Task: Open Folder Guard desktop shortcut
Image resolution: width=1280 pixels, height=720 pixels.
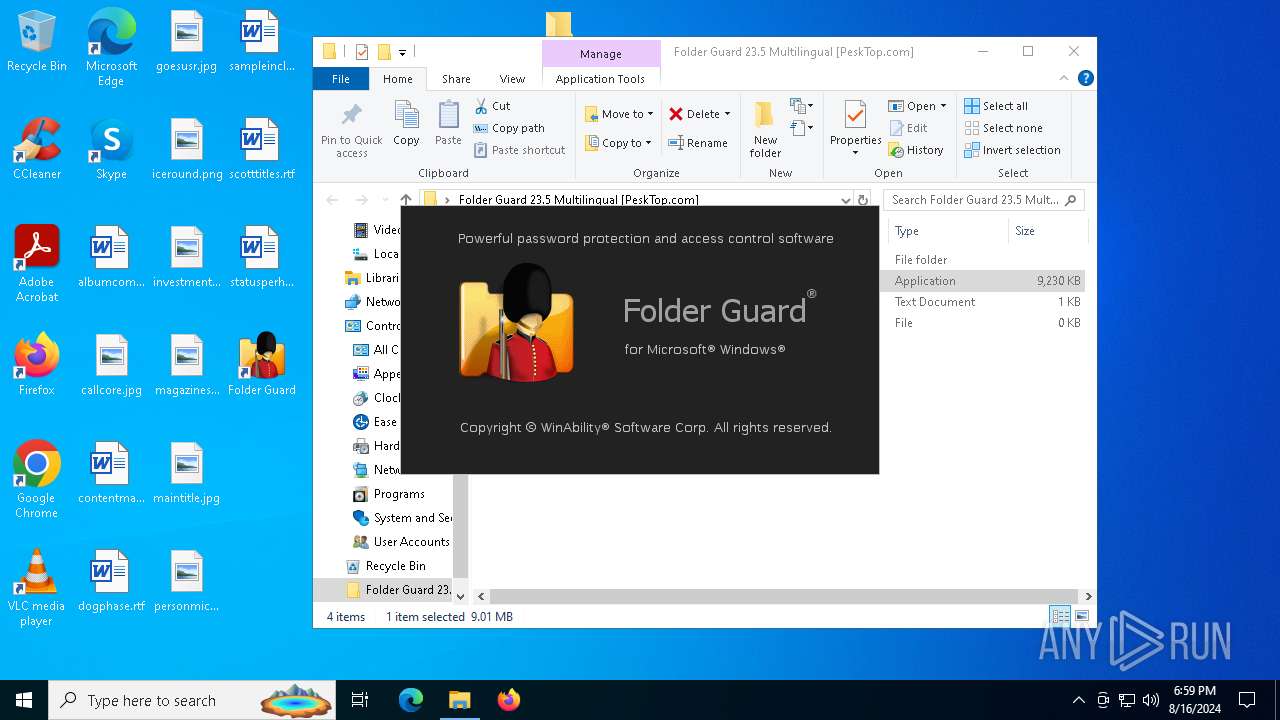Action: pyautogui.click(x=262, y=364)
